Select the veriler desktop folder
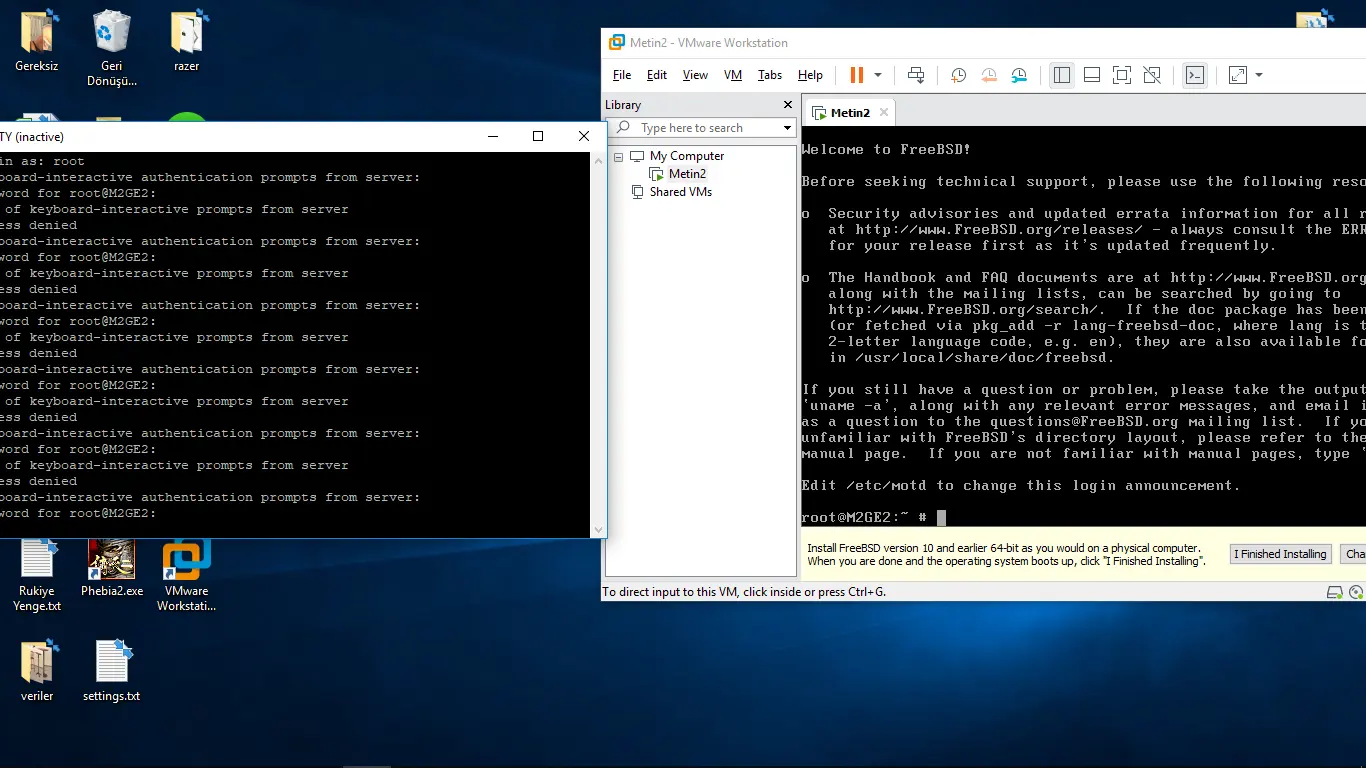 pyautogui.click(x=37, y=671)
